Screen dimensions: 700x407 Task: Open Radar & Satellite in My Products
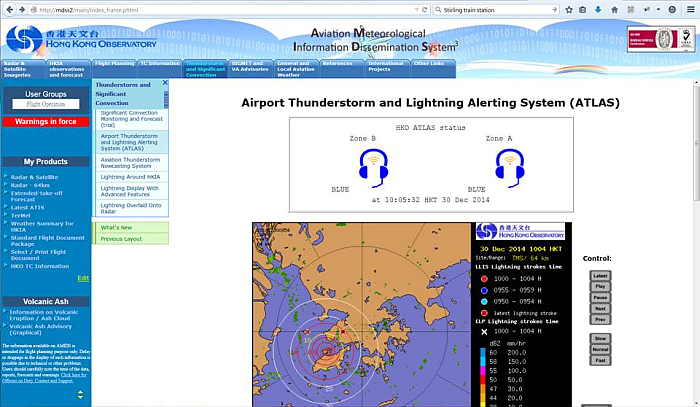click(34, 177)
